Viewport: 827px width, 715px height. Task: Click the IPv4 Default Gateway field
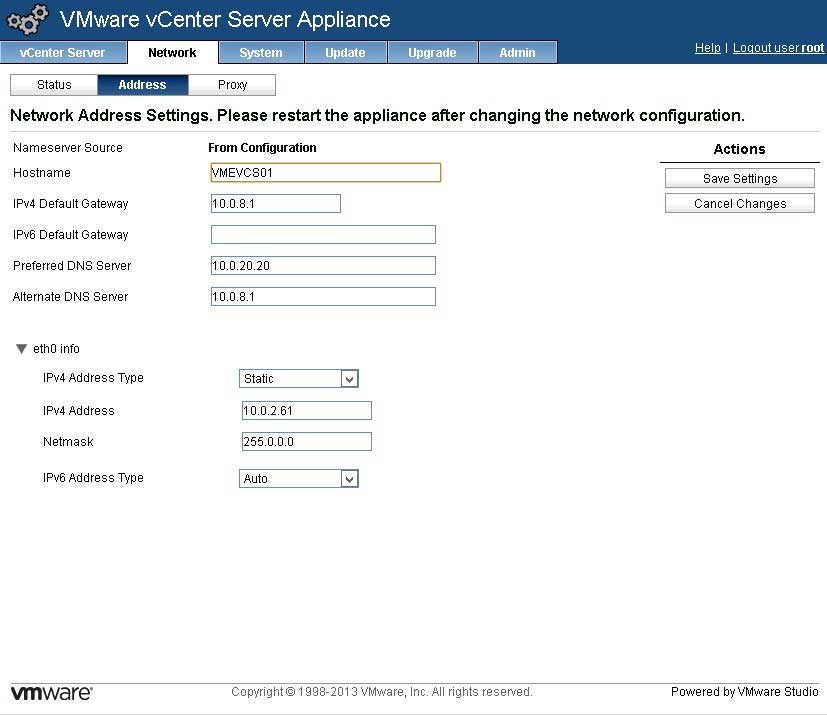(x=275, y=204)
